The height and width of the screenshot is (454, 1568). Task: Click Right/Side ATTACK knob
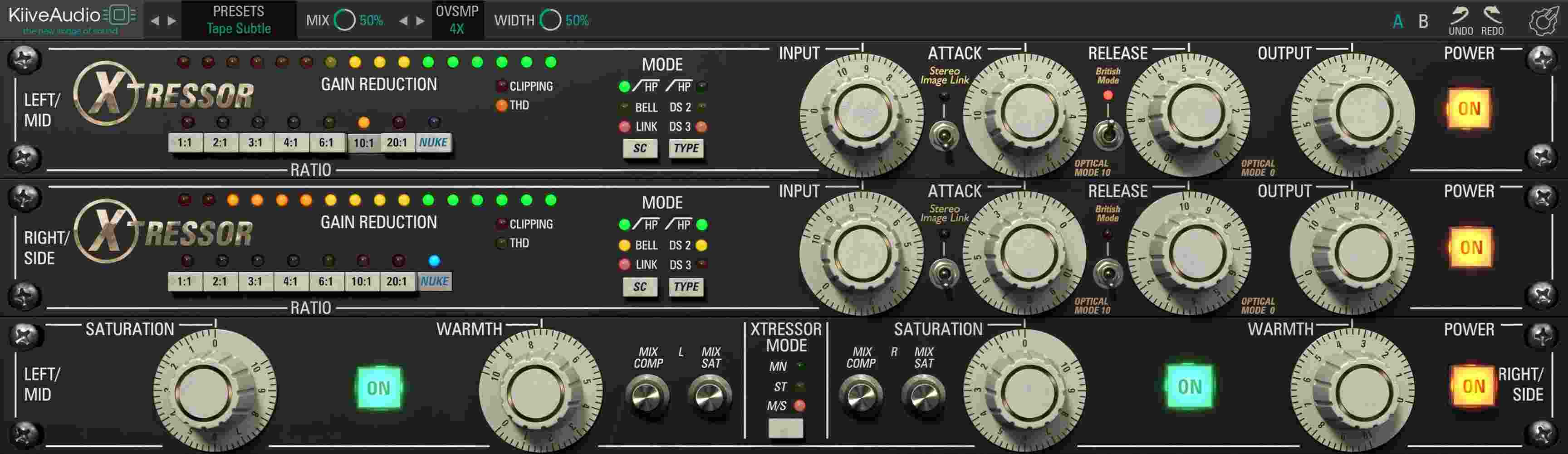pyautogui.click(x=1025, y=253)
